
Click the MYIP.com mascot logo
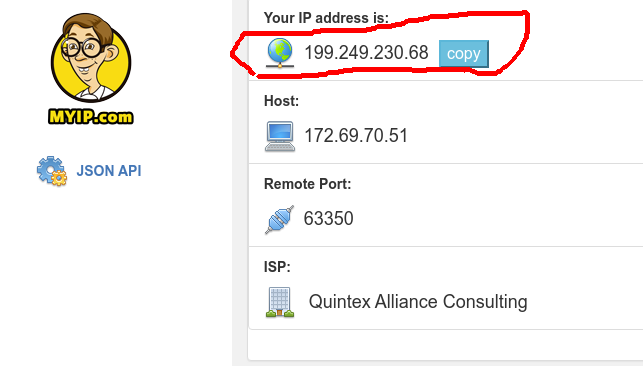(x=91, y=68)
